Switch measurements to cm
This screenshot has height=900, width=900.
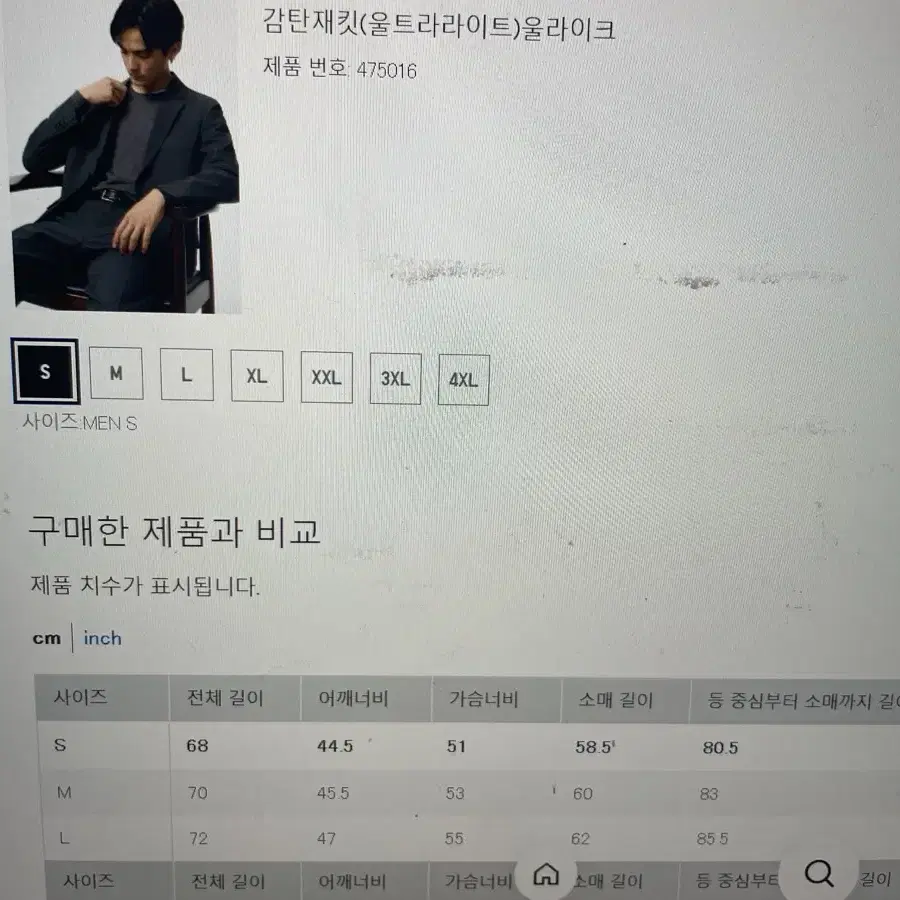(46, 638)
